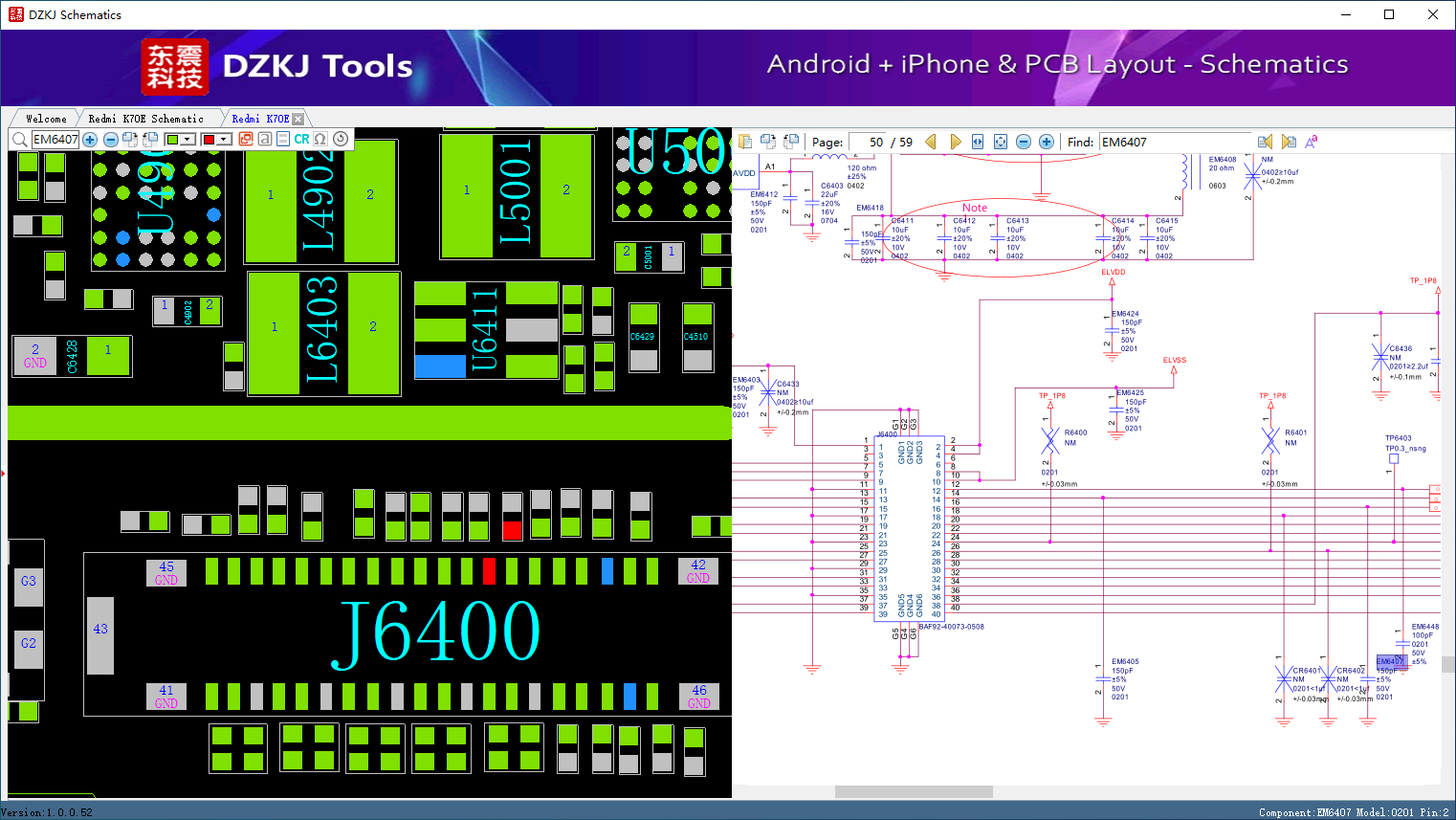This screenshot has width=1456, height=820.
Task: Toggle the CR button in the PCB toolbar
Action: (x=302, y=140)
